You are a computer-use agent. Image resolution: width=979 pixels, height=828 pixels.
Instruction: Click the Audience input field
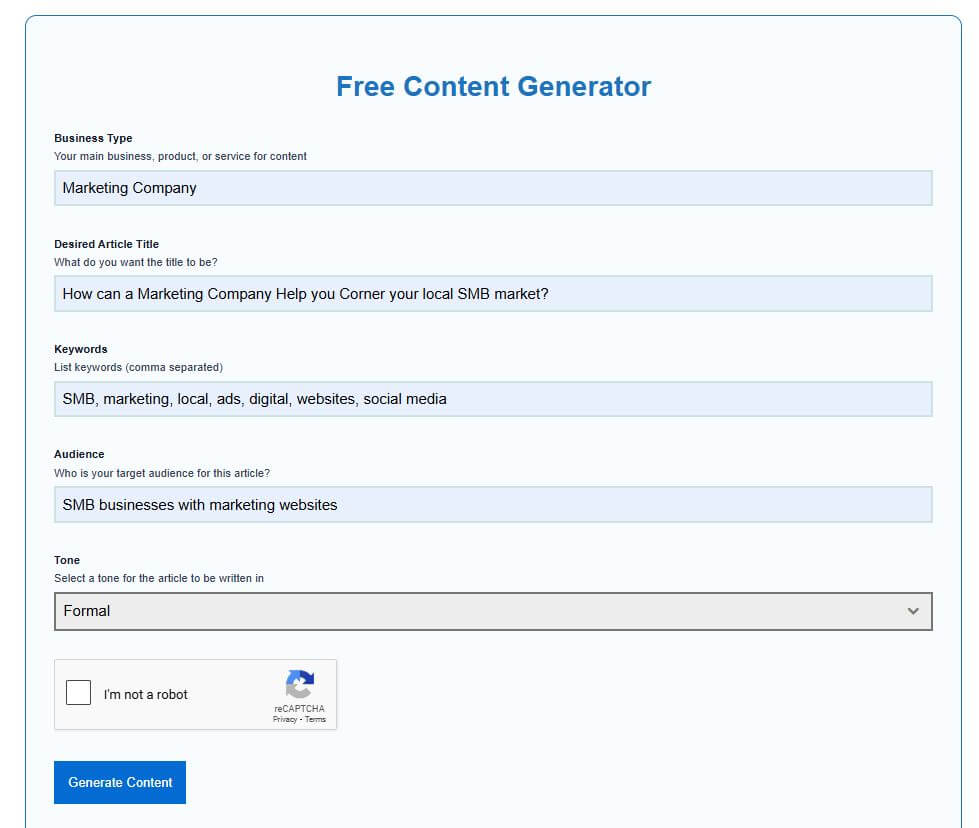click(x=493, y=504)
